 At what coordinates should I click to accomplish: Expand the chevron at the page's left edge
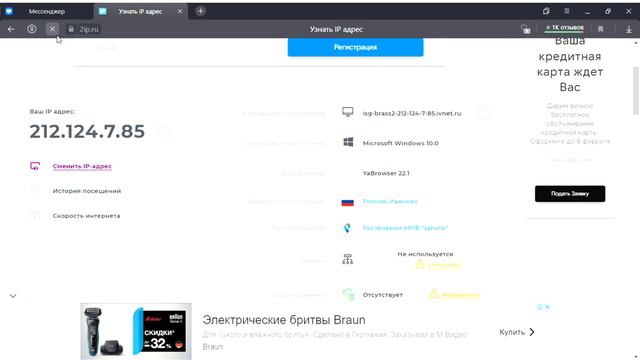tap(13, 296)
